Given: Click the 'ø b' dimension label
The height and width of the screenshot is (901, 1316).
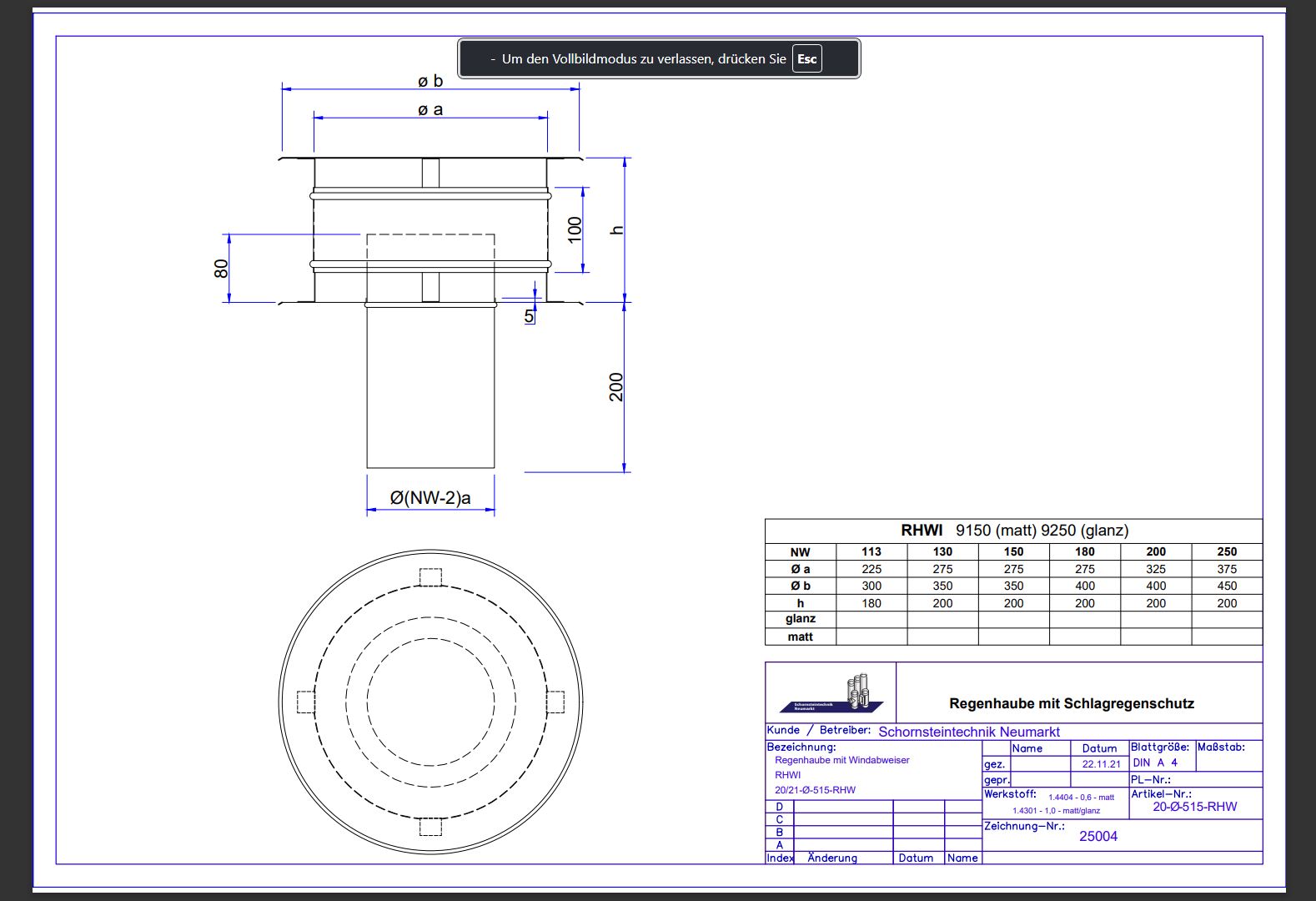Looking at the screenshot, I should pos(430,81).
